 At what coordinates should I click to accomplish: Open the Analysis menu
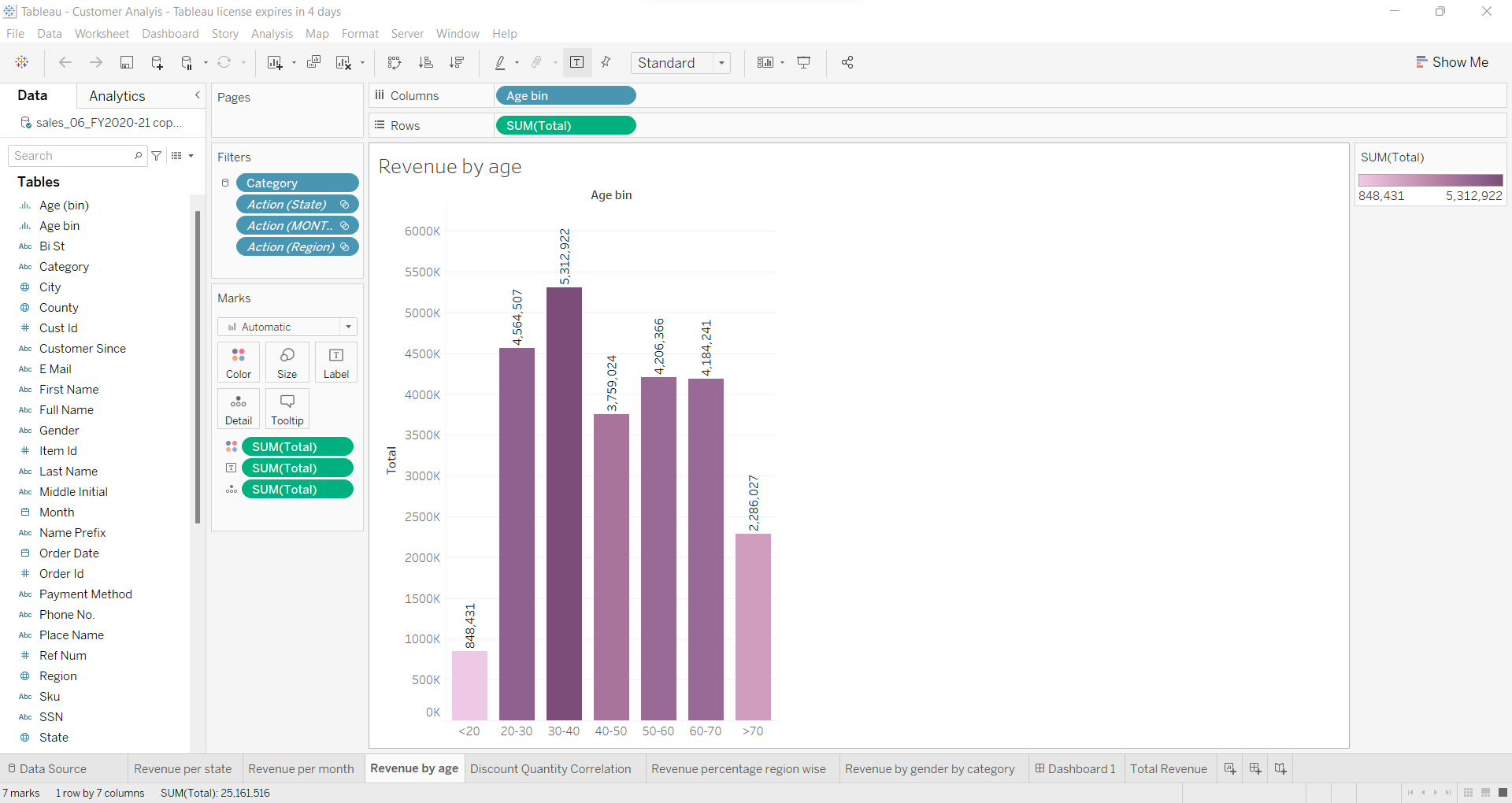(272, 34)
